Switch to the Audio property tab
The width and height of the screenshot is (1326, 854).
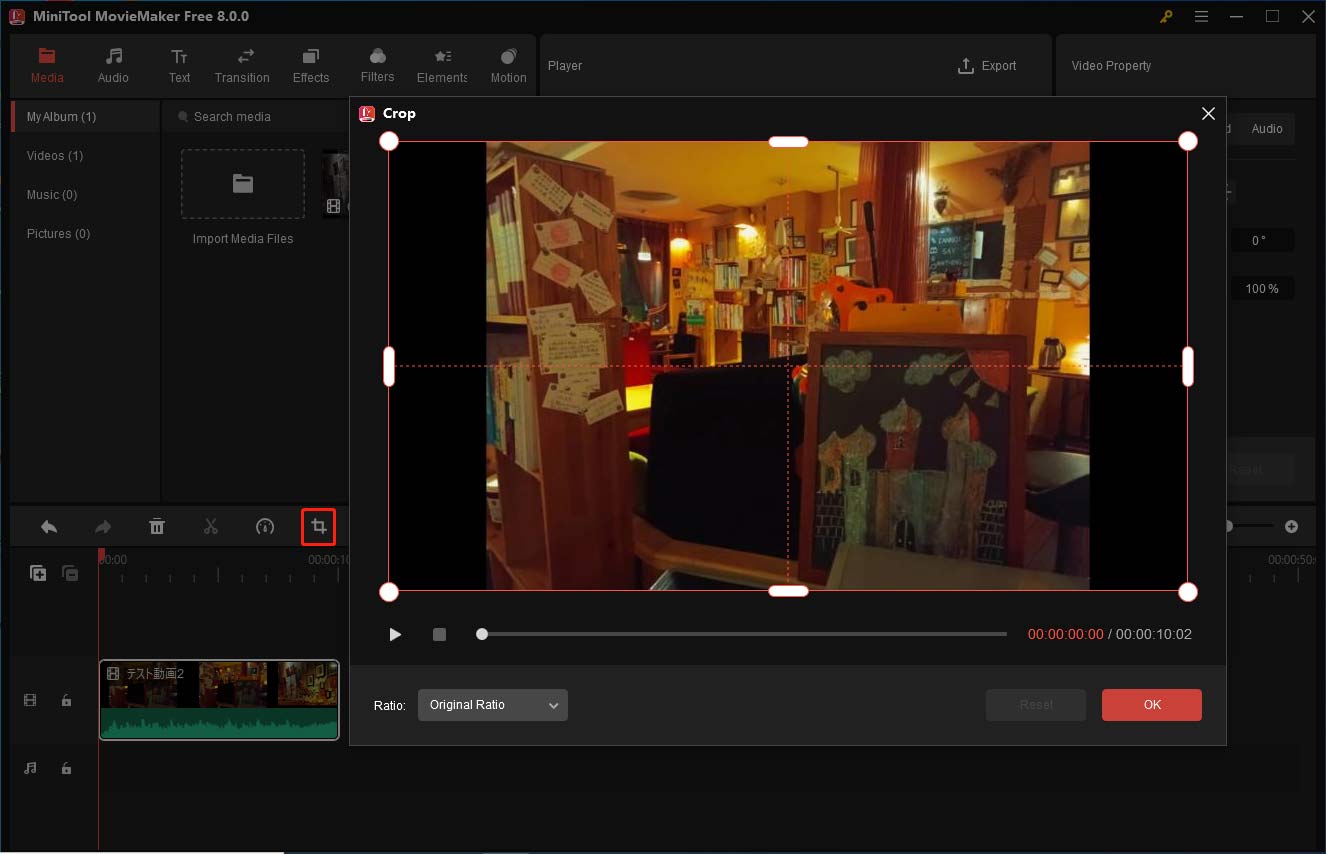[1267, 129]
